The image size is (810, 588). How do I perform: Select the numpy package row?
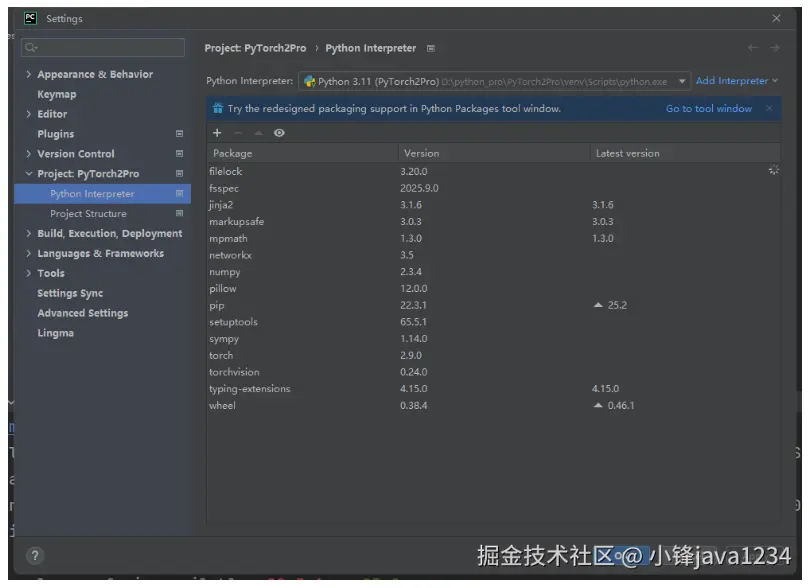tap(493, 271)
